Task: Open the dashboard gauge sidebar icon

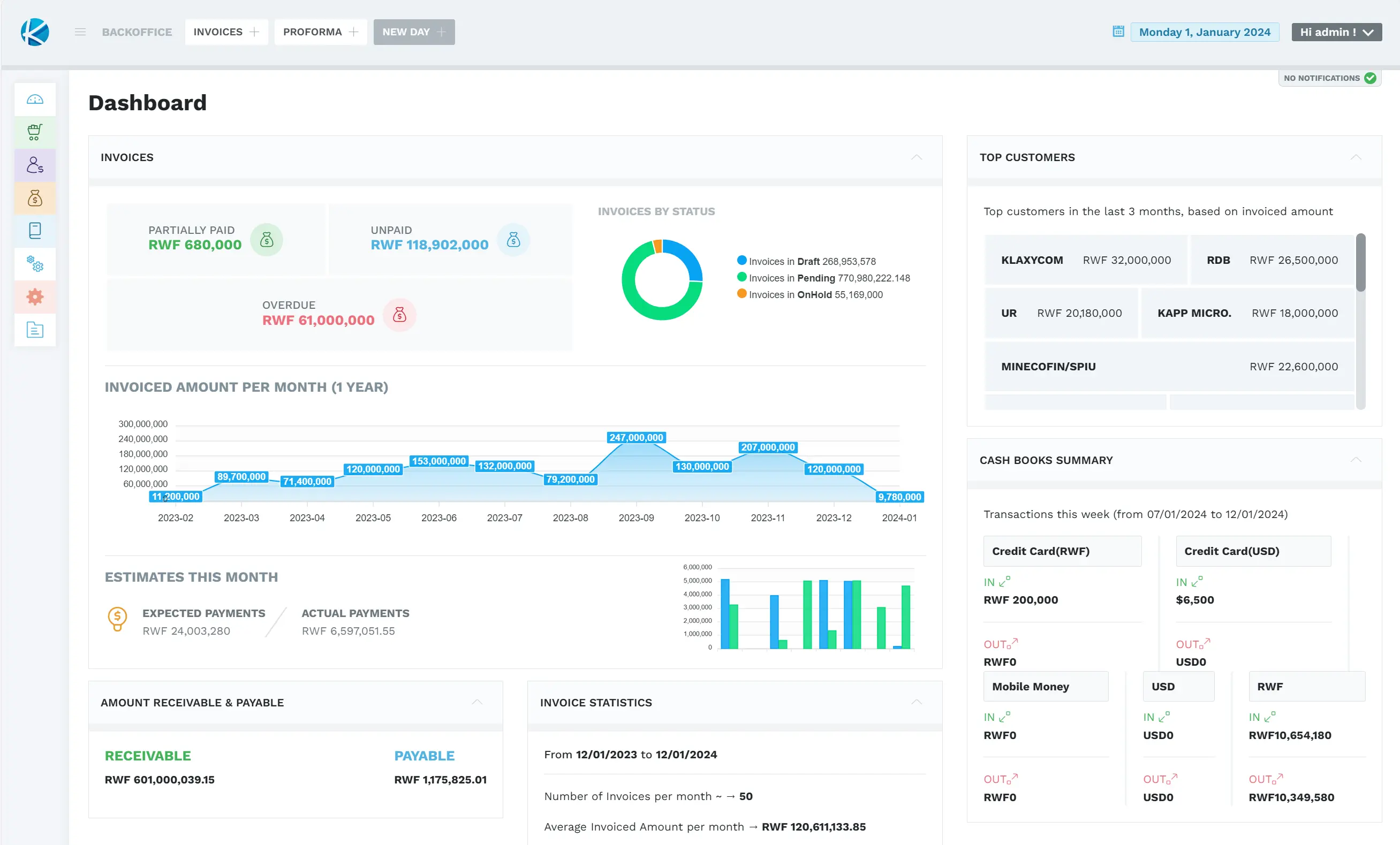Action: click(x=35, y=100)
